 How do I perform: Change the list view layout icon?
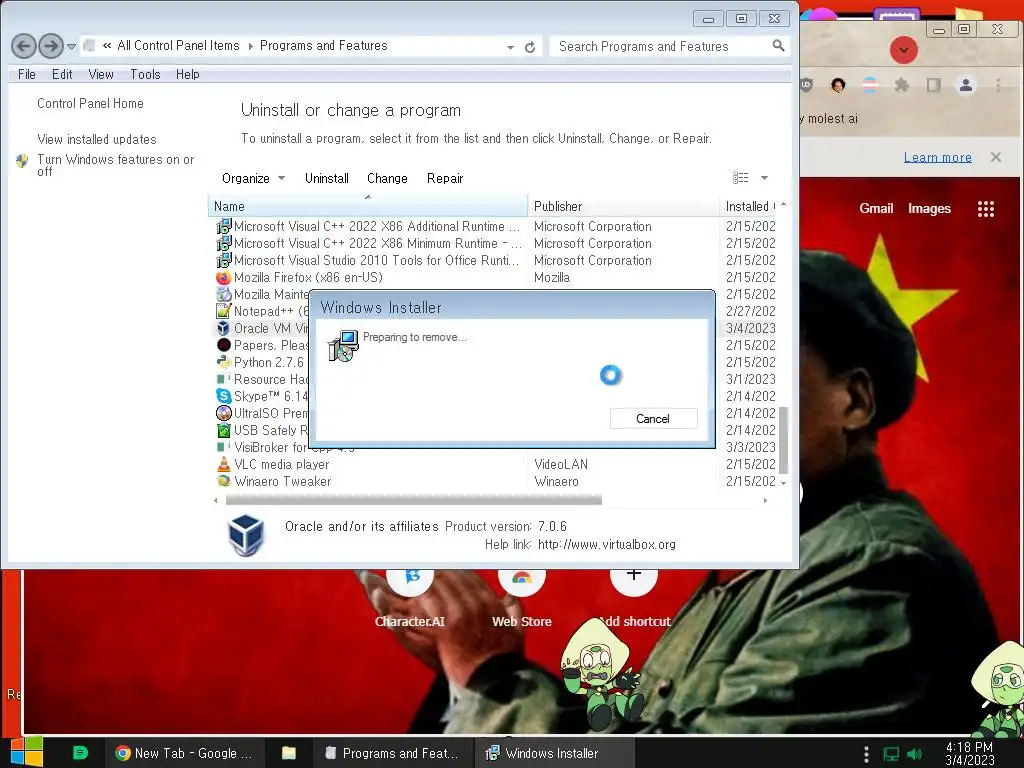(741, 178)
